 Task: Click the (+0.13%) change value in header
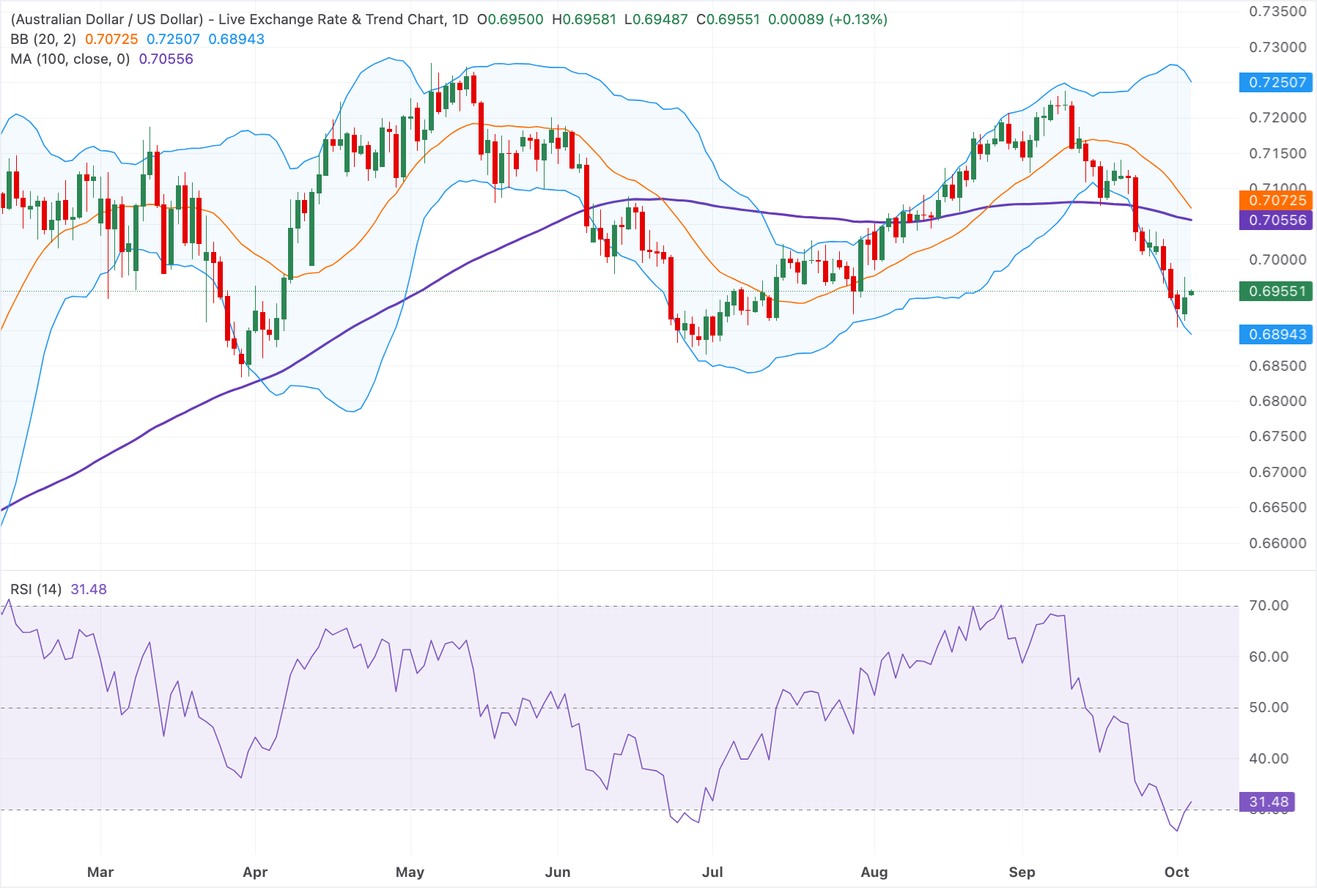click(x=858, y=19)
